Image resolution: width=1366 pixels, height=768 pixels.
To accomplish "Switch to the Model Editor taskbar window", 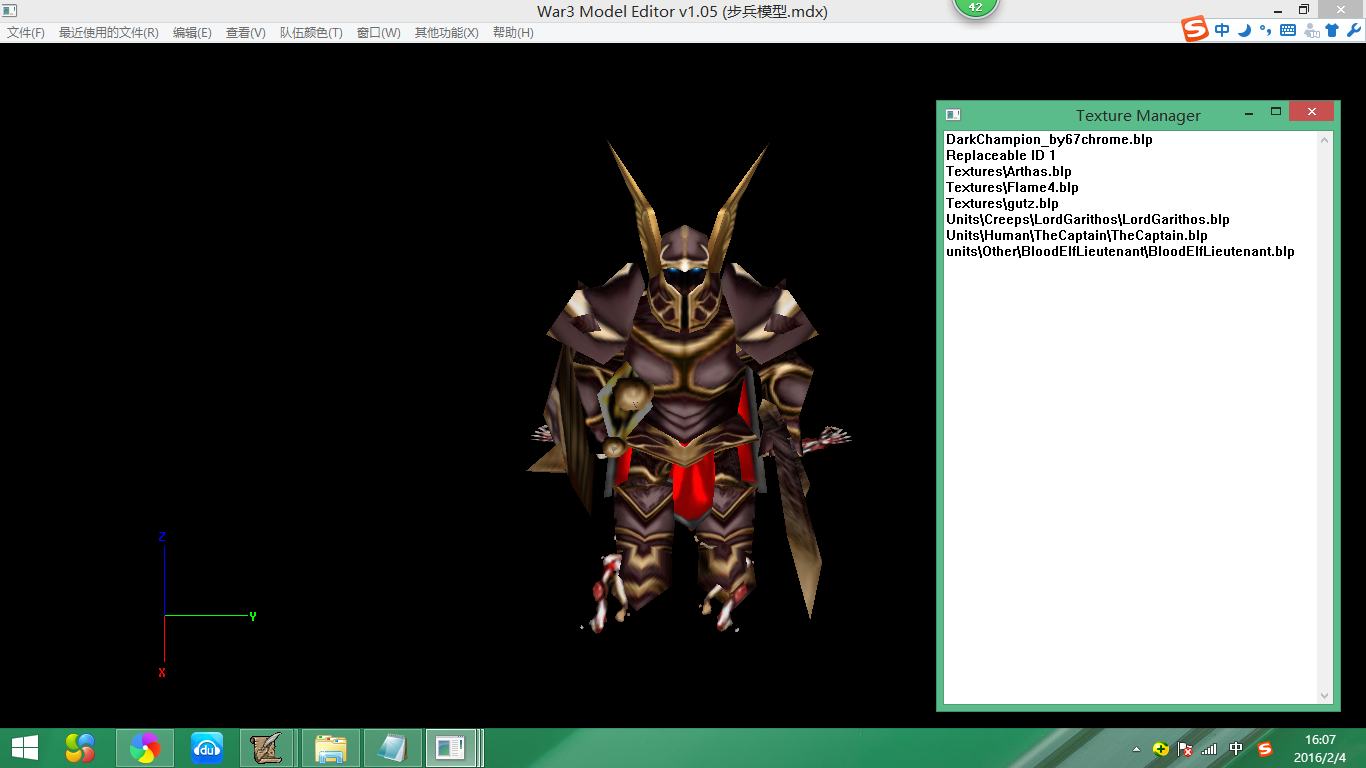I will click(x=452, y=748).
